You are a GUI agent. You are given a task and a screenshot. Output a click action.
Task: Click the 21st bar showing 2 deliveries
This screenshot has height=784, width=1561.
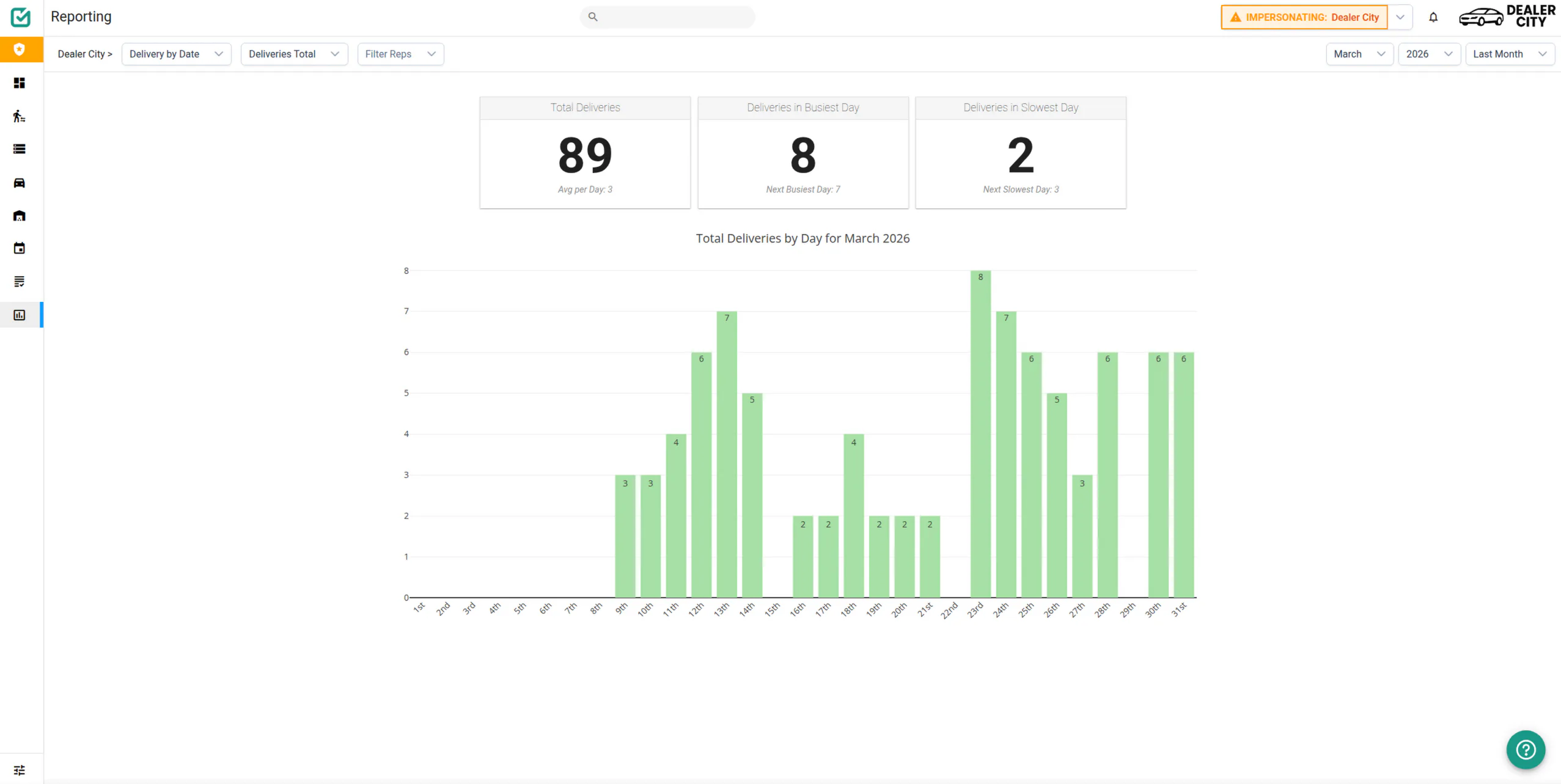tap(930, 557)
